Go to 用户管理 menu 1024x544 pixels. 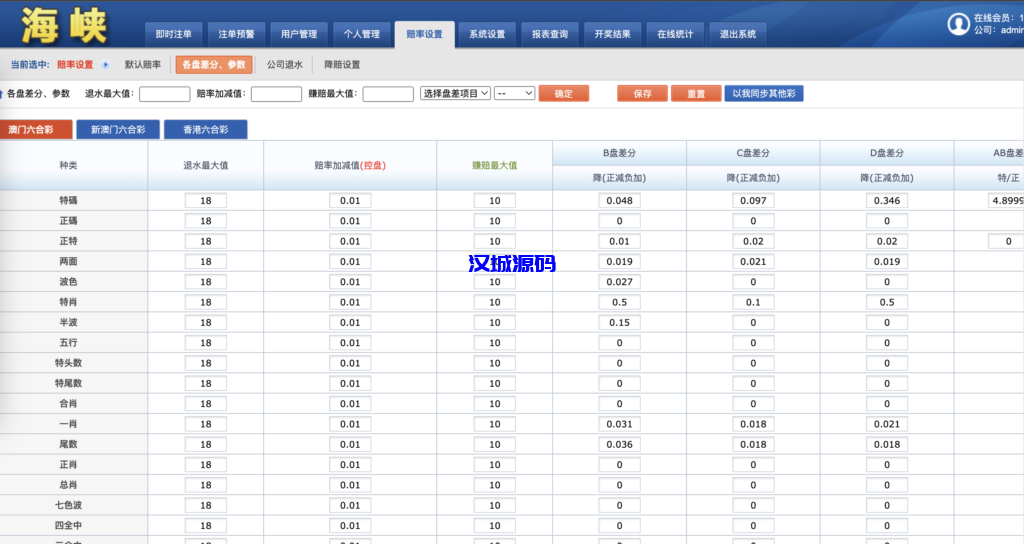(x=298, y=35)
